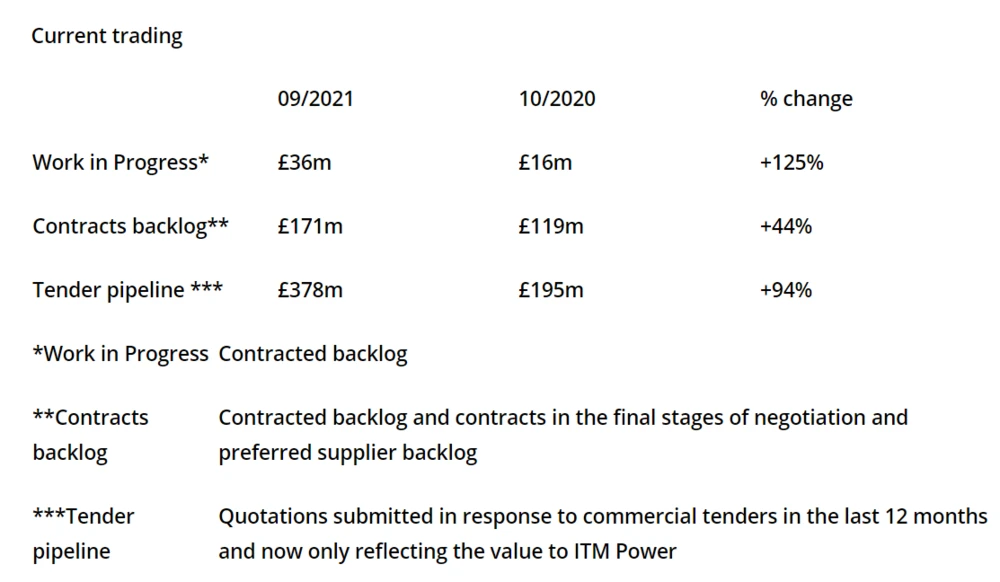Select the 09/2021 column header

(315, 99)
